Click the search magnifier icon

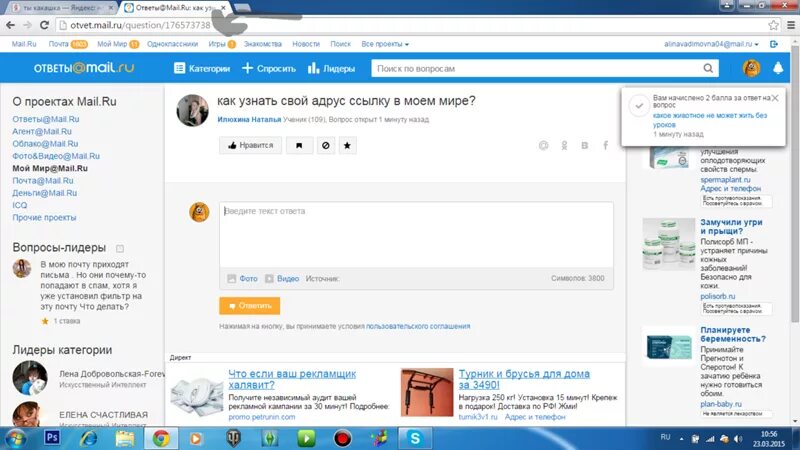coord(708,68)
